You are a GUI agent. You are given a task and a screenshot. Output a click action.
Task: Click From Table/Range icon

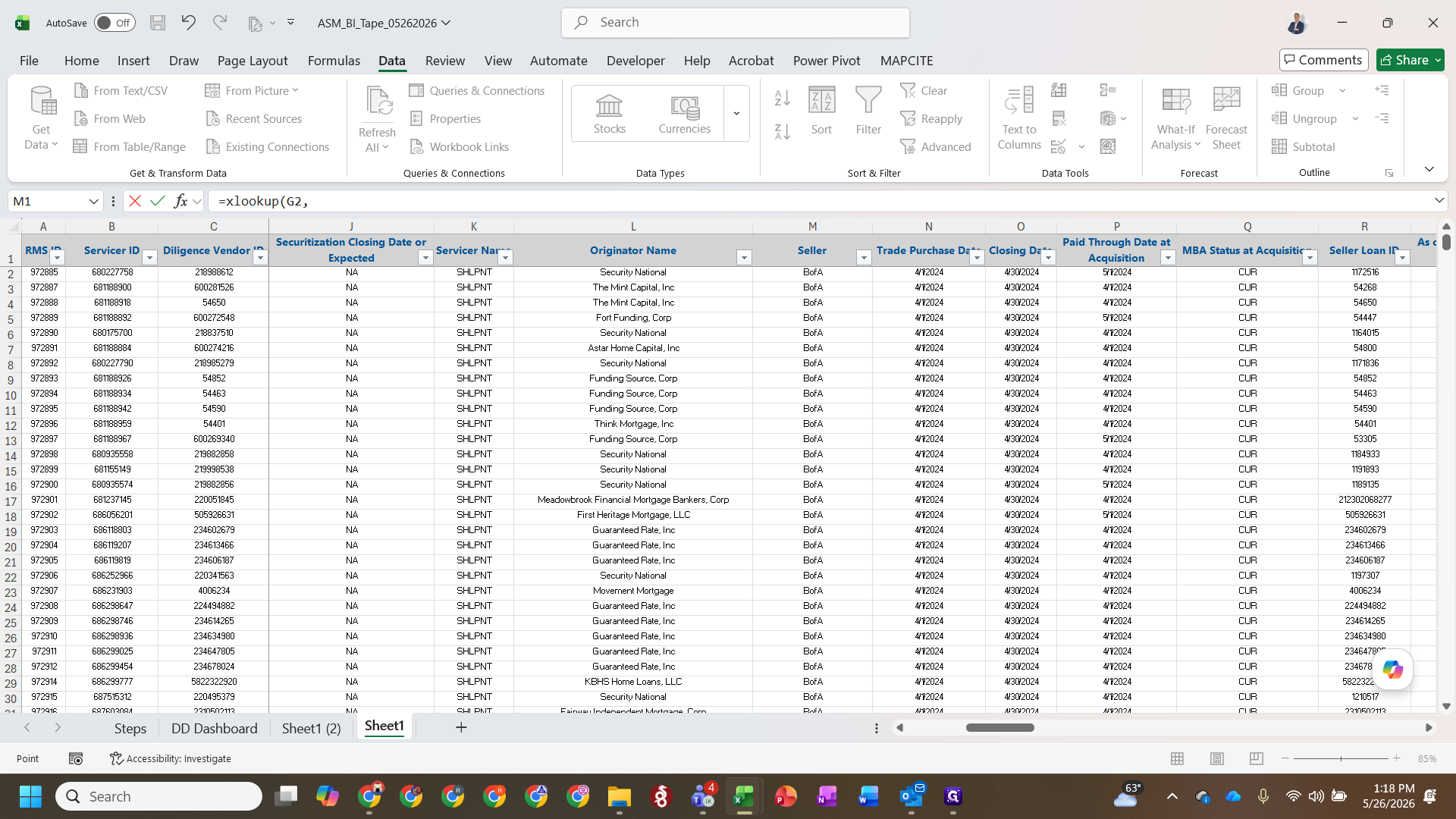pos(80,146)
